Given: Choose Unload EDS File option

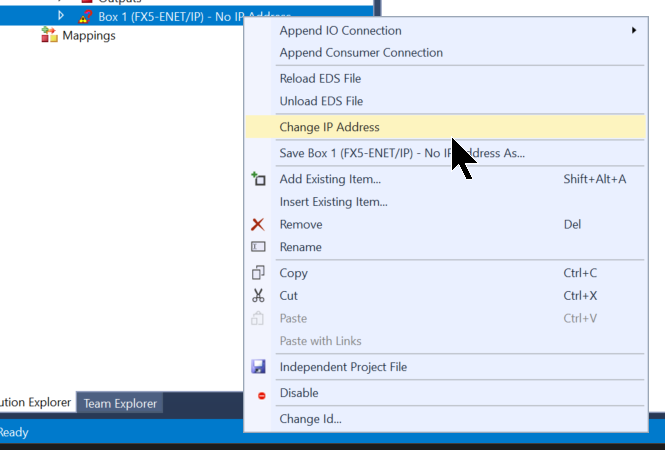Looking at the screenshot, I should [321, 101].
